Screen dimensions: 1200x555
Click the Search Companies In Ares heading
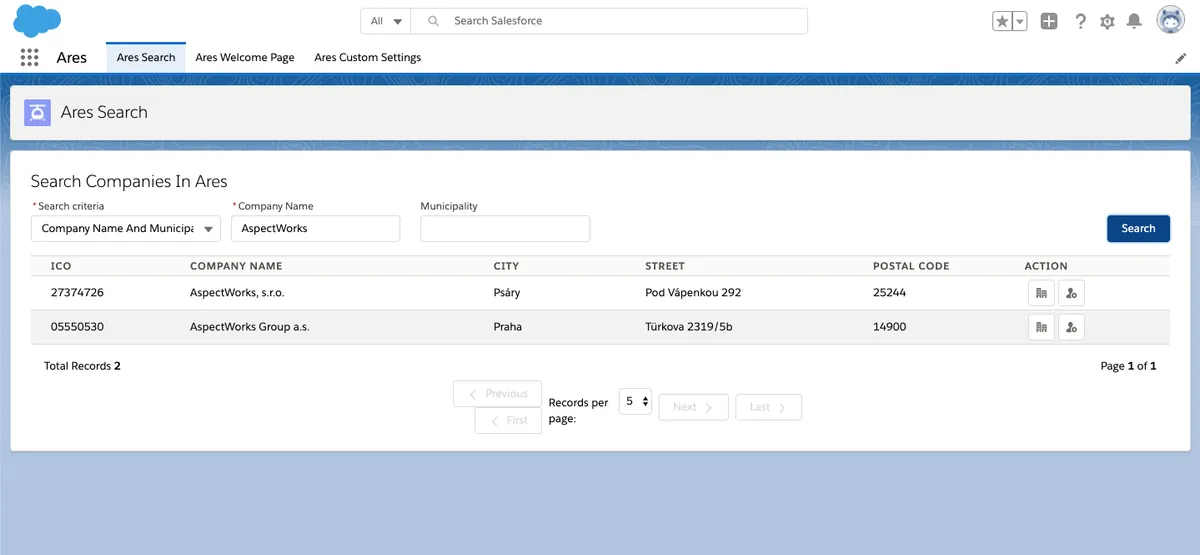(x=129, y=181)
